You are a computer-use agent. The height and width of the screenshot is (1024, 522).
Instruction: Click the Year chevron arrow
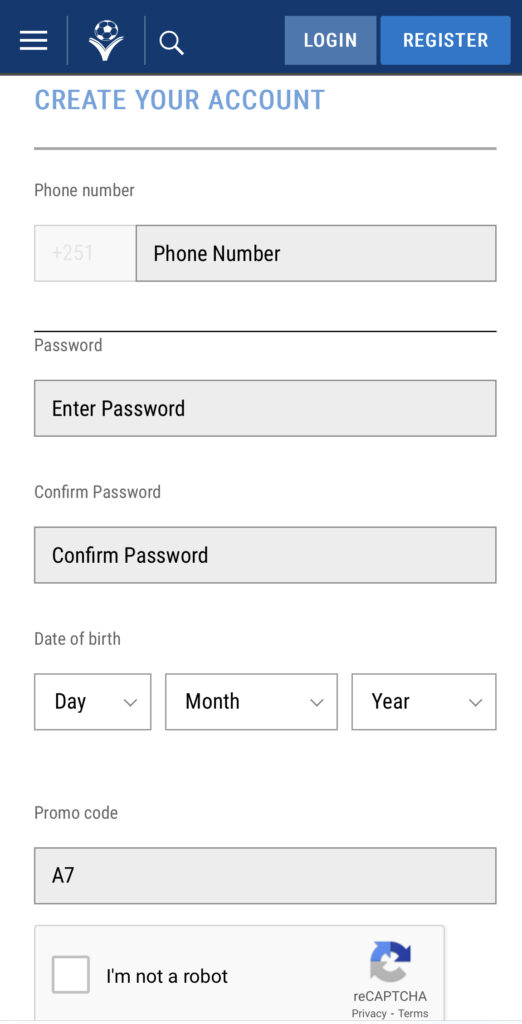476,703
